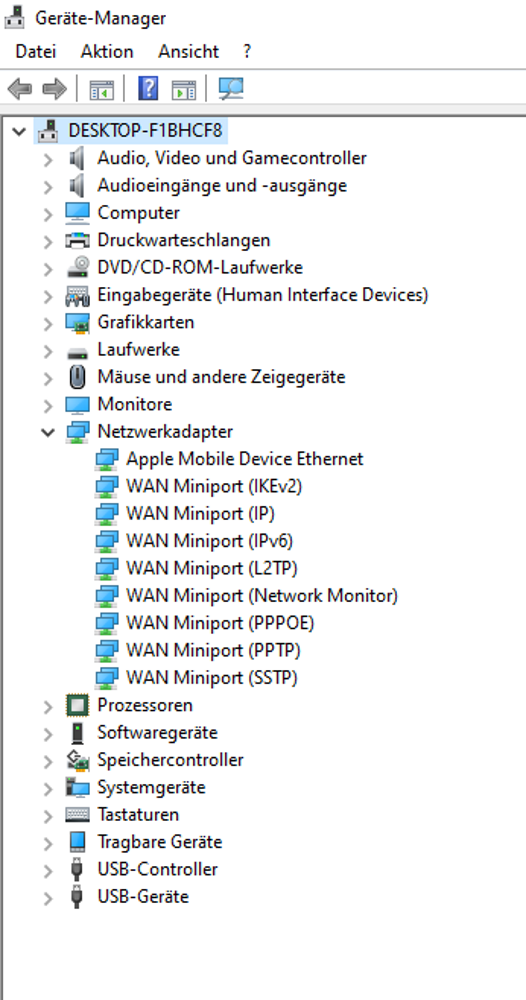This screenshot has height=1000, width=526.
Task: Select WAN Miniport (Network Monitor) entry
Action: [x=262, y=596]
